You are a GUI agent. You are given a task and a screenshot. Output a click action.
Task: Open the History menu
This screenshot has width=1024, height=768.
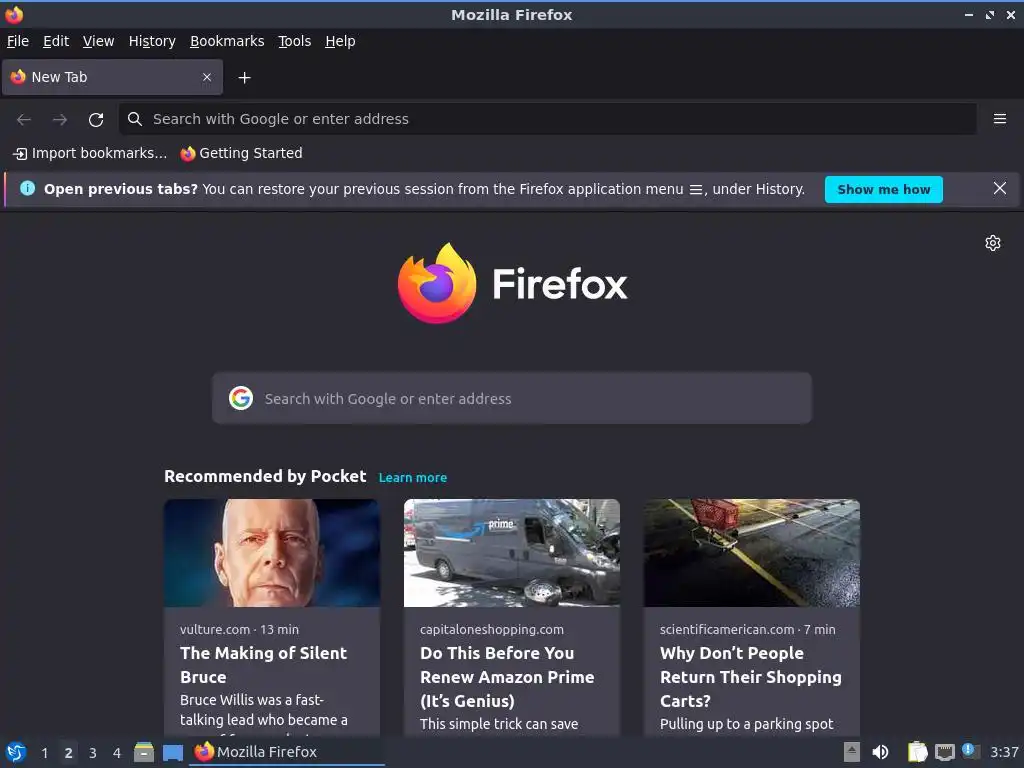[x=152, y=41]
